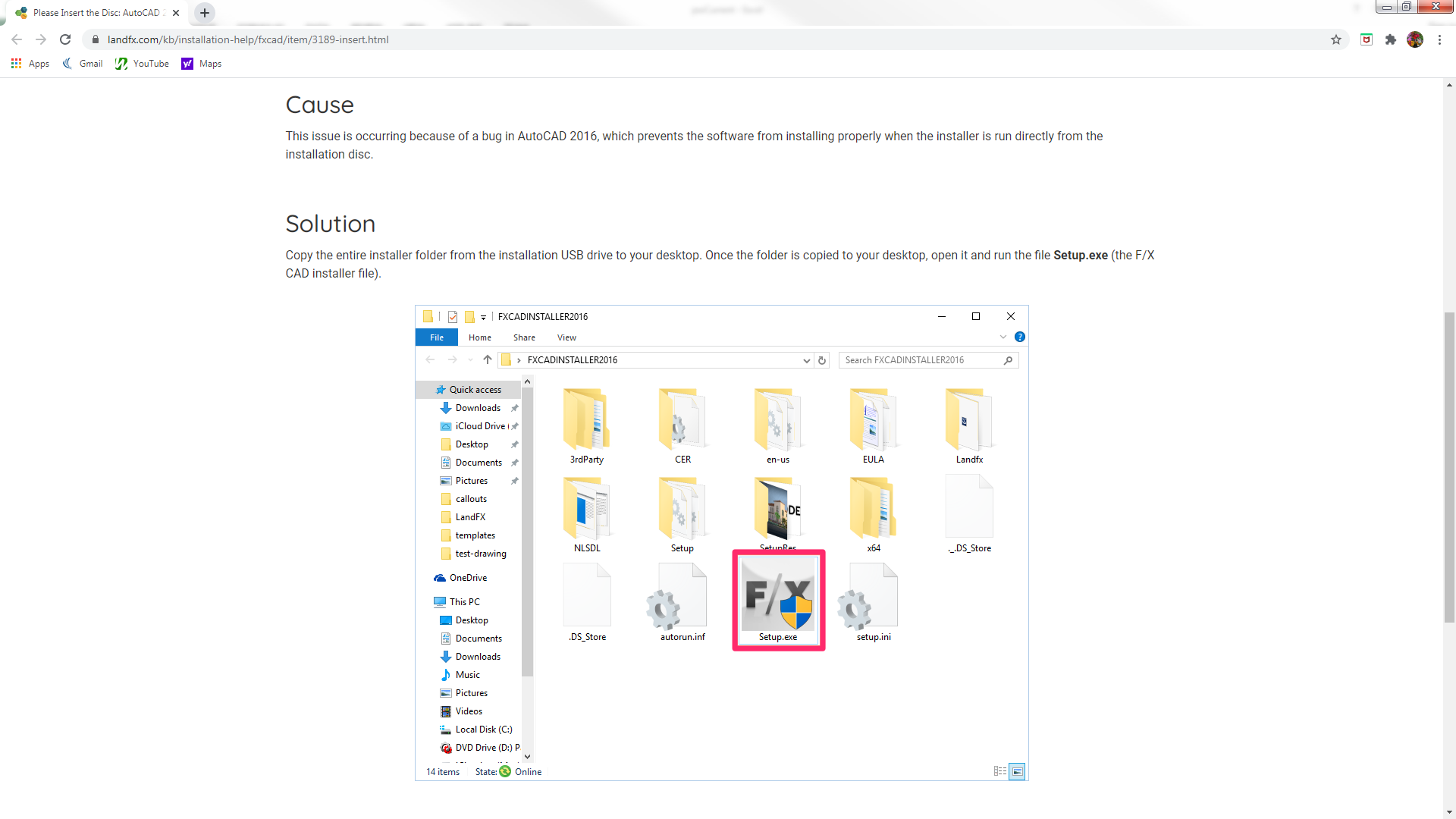Open the Chrome three-dot menu
This screenshot has height=819, width=1456.
(1439, 39)
